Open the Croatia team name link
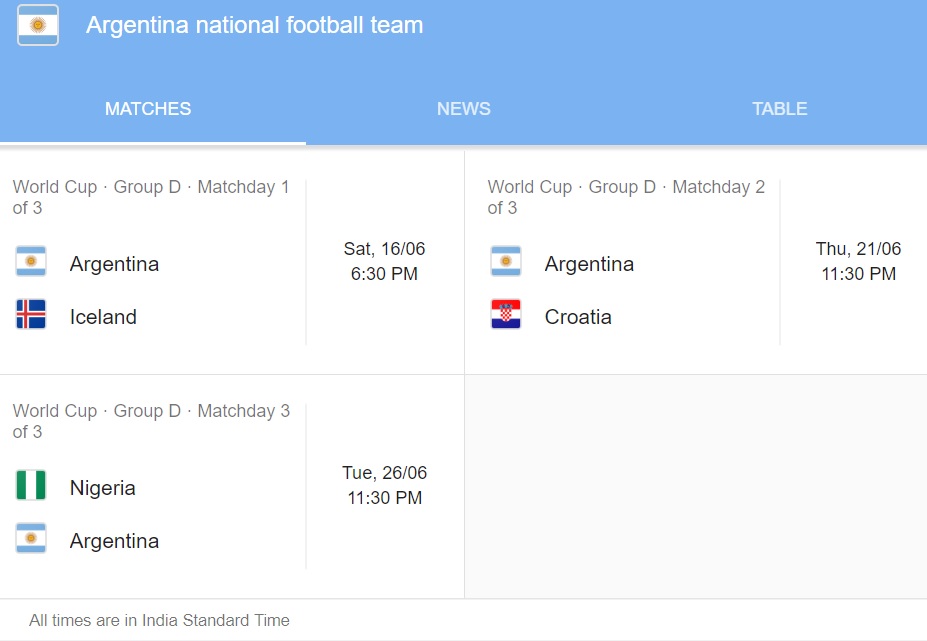The image size is (927, 641). pos(578,317)
